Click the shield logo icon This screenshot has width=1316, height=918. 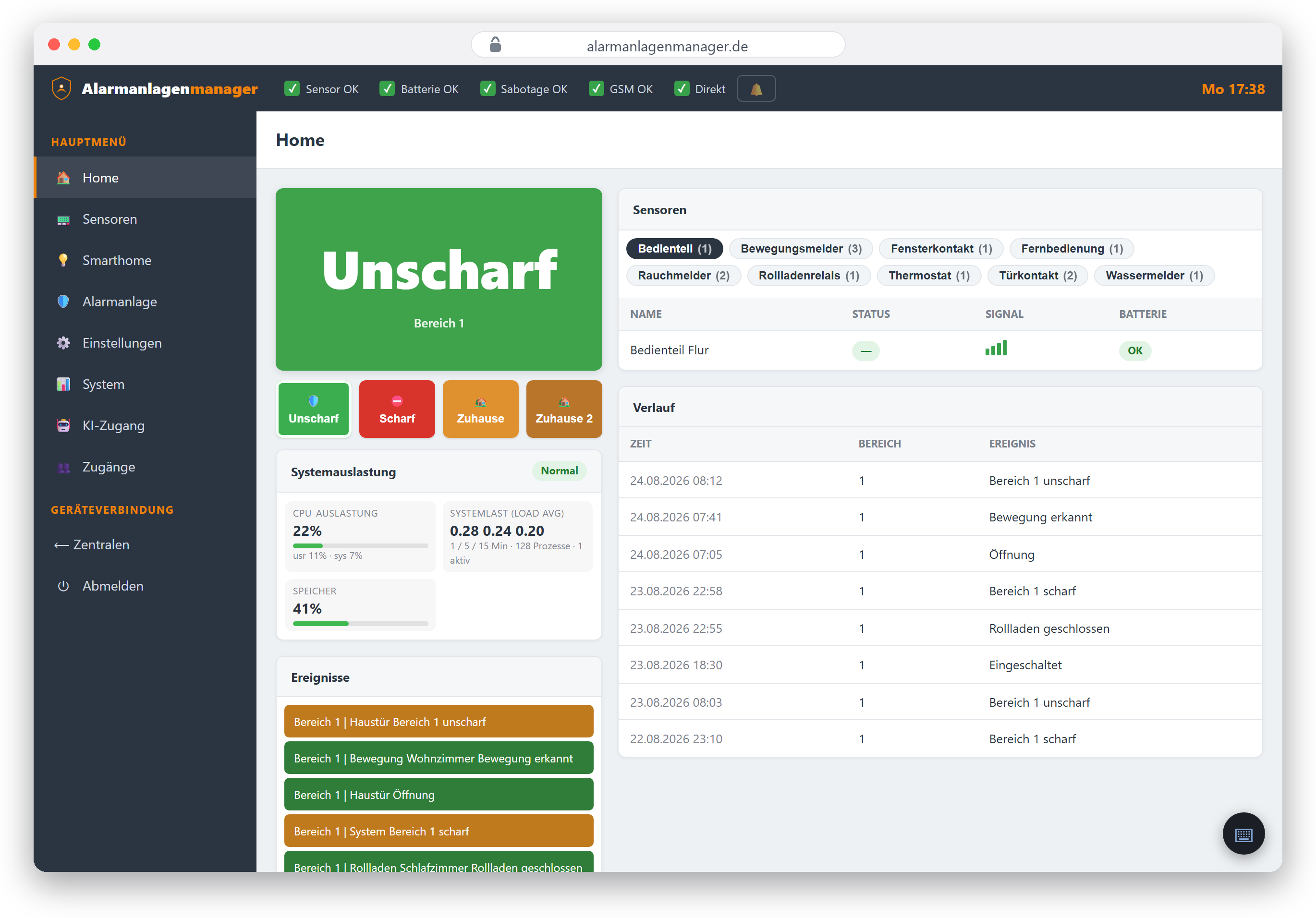tap(61, 88)
